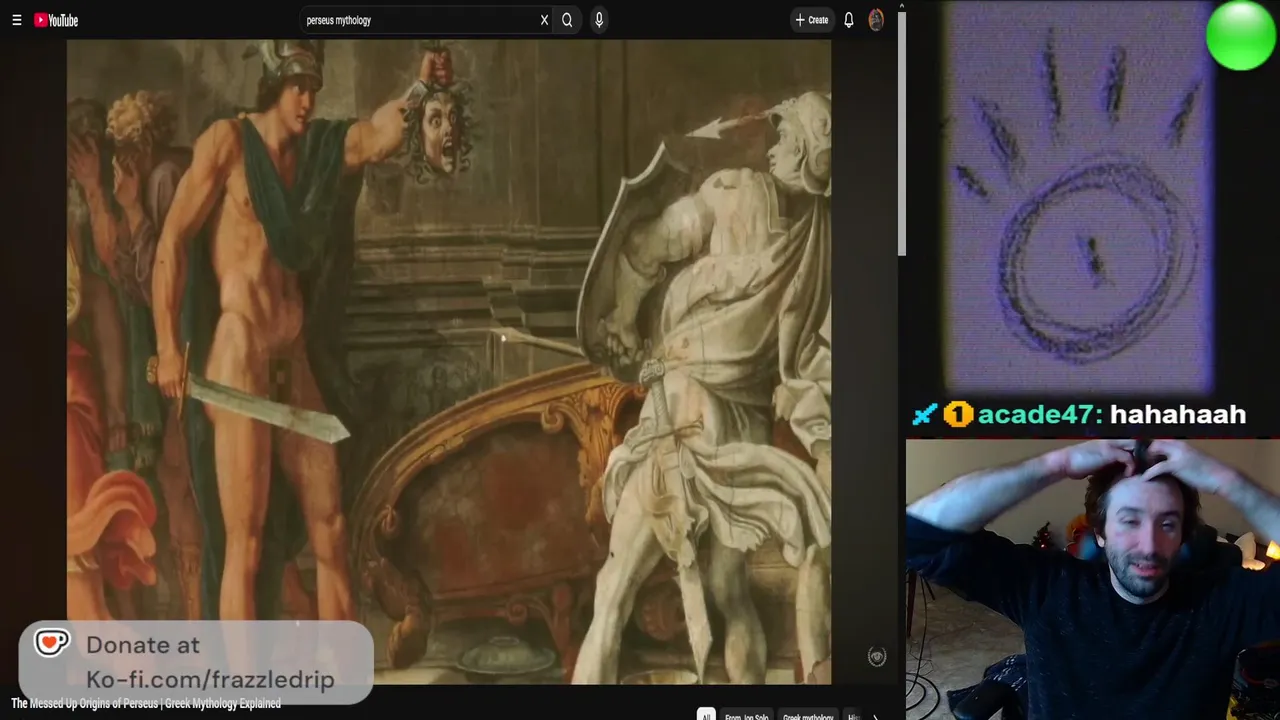Open the Create button menu

(x=811, y=20)
